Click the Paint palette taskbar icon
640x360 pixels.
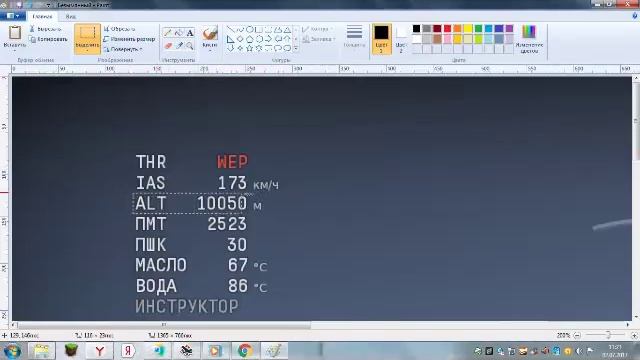tap(274, 351)
